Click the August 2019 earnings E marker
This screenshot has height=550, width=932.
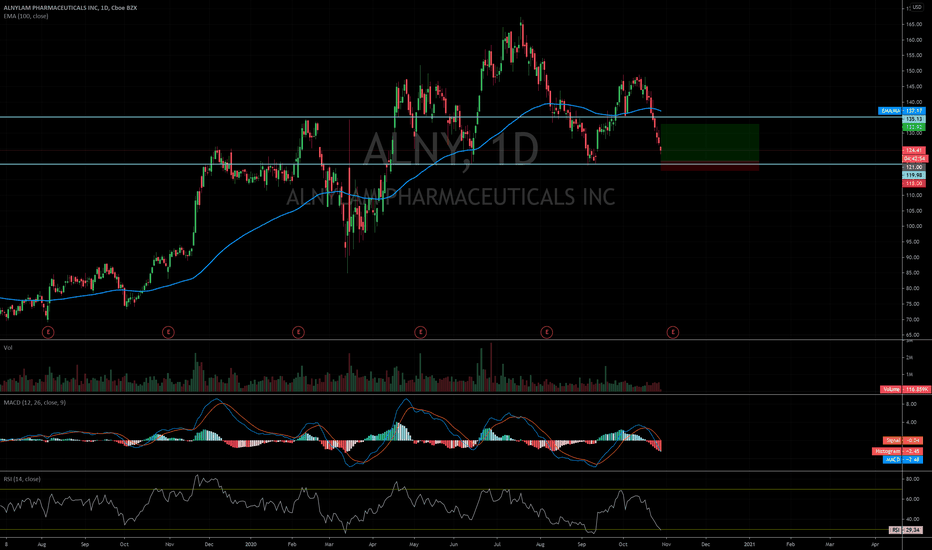(x=48, y=332)
